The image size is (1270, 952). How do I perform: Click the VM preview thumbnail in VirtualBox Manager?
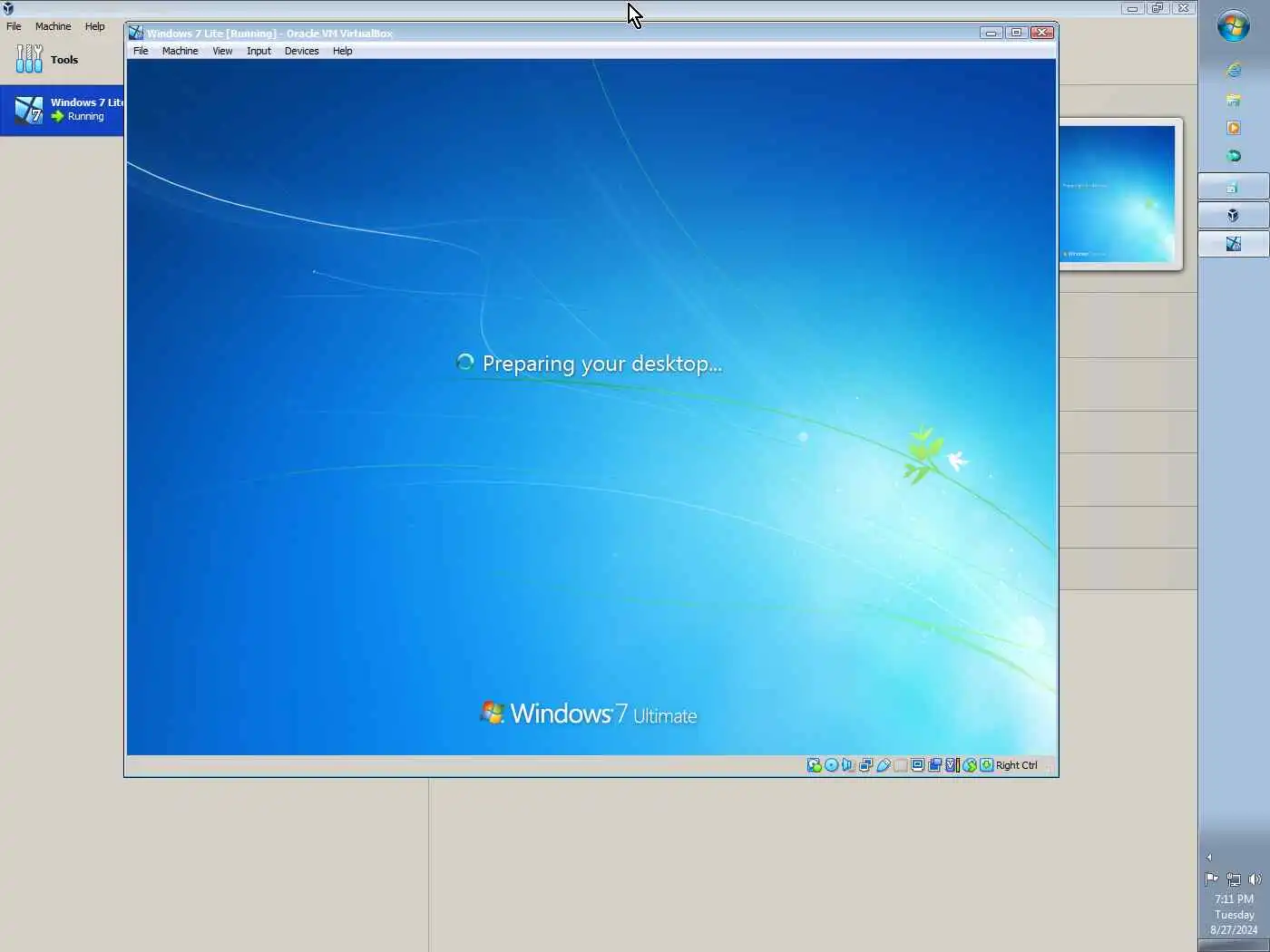[1118, 193]
